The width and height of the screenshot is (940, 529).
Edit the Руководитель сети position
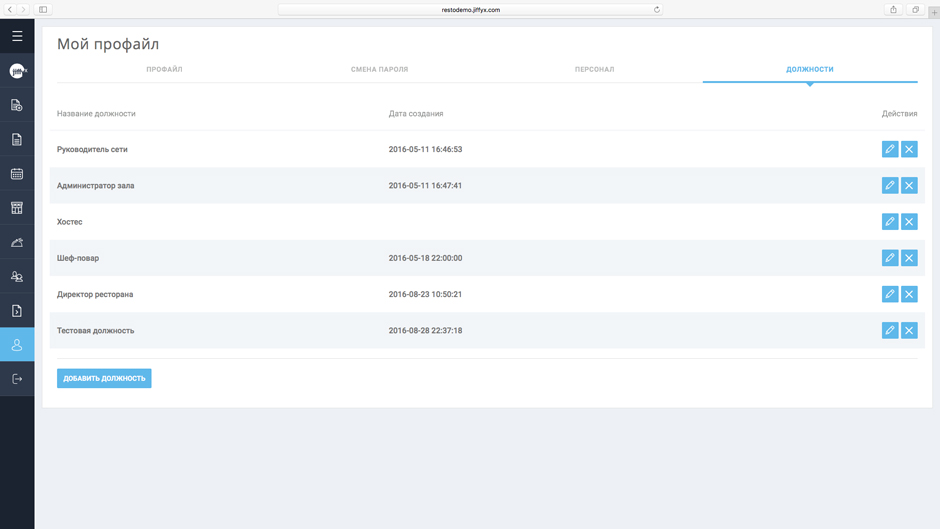click(x=889, y=149)
